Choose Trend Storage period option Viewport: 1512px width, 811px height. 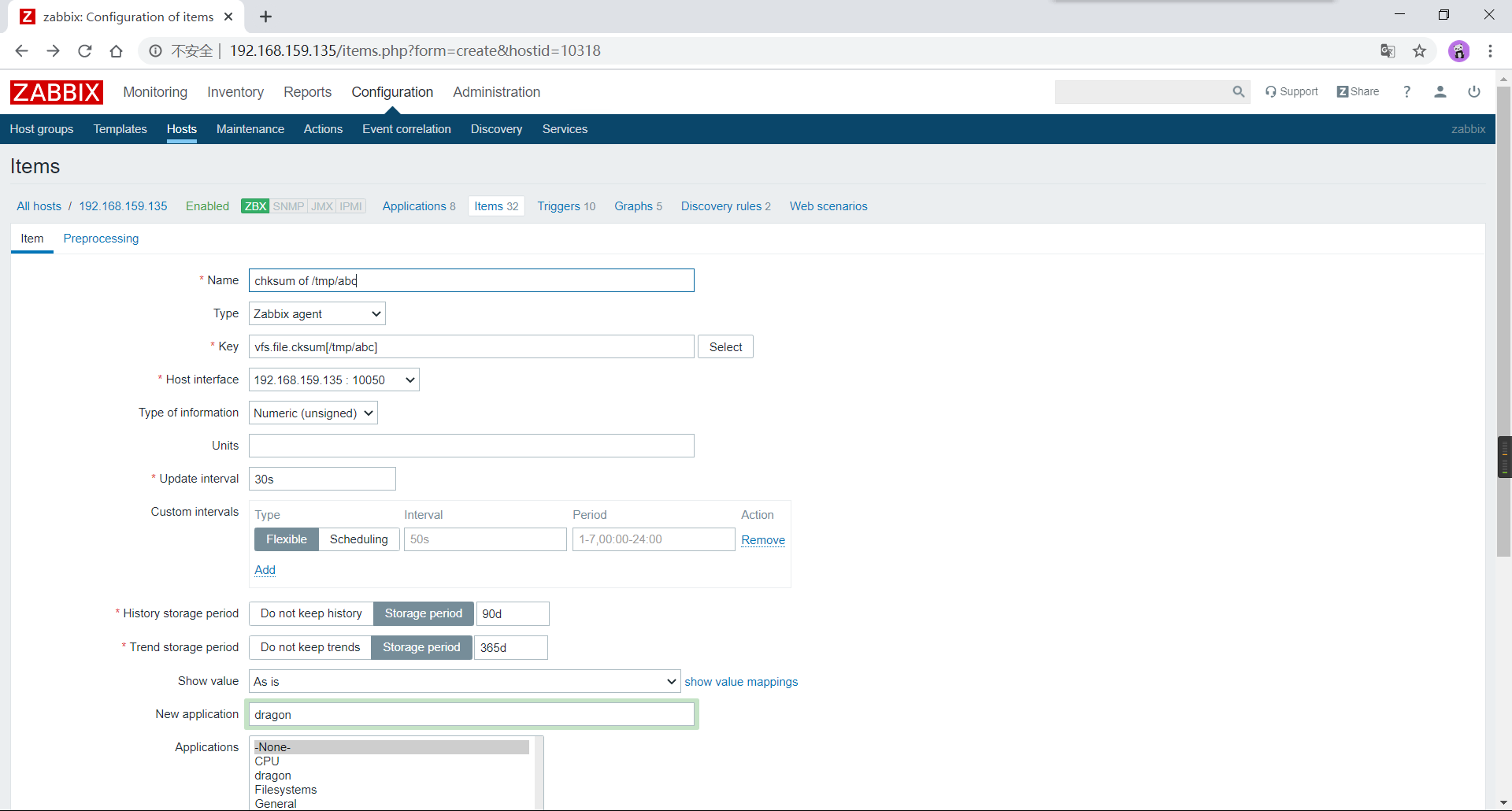click(421, 647)
